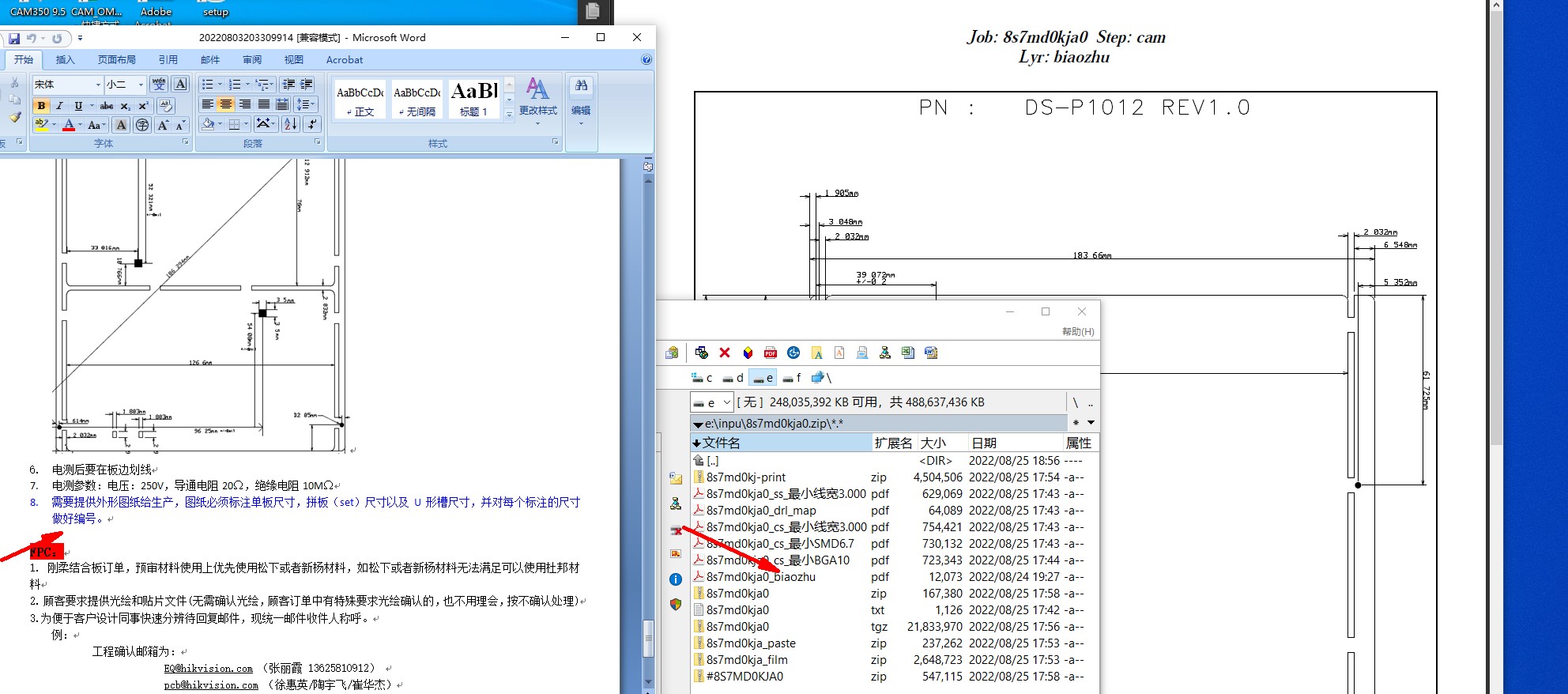Image resolution: width=1568 pixels, height=694 pixels.
Task: Open the font color dropdown arrow
Action: [x=81, y=125]
